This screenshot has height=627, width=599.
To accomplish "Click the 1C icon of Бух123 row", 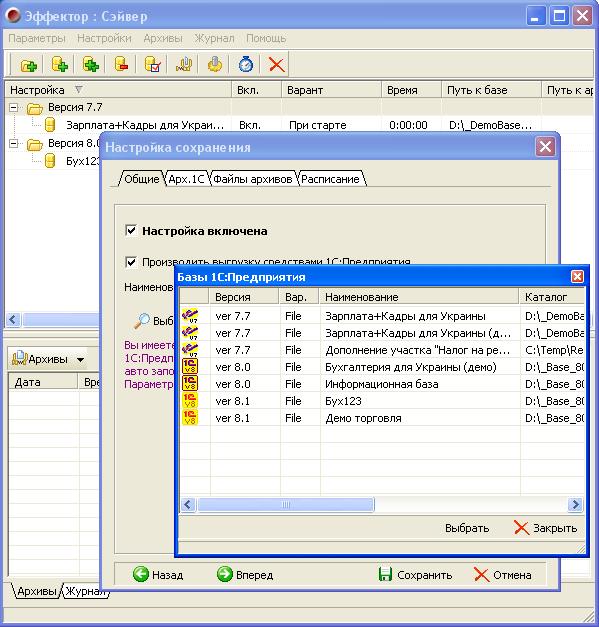I will (x=190, y=401).
